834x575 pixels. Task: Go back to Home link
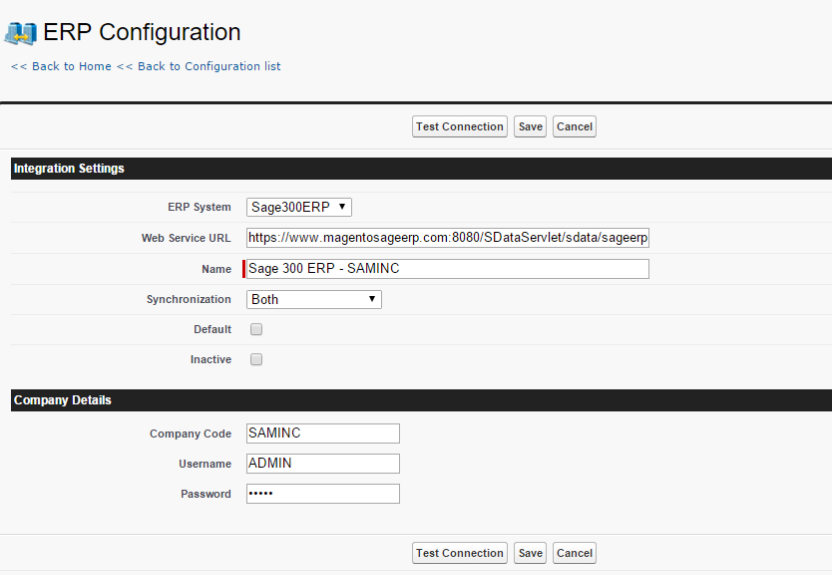click(x=61, y=66)
